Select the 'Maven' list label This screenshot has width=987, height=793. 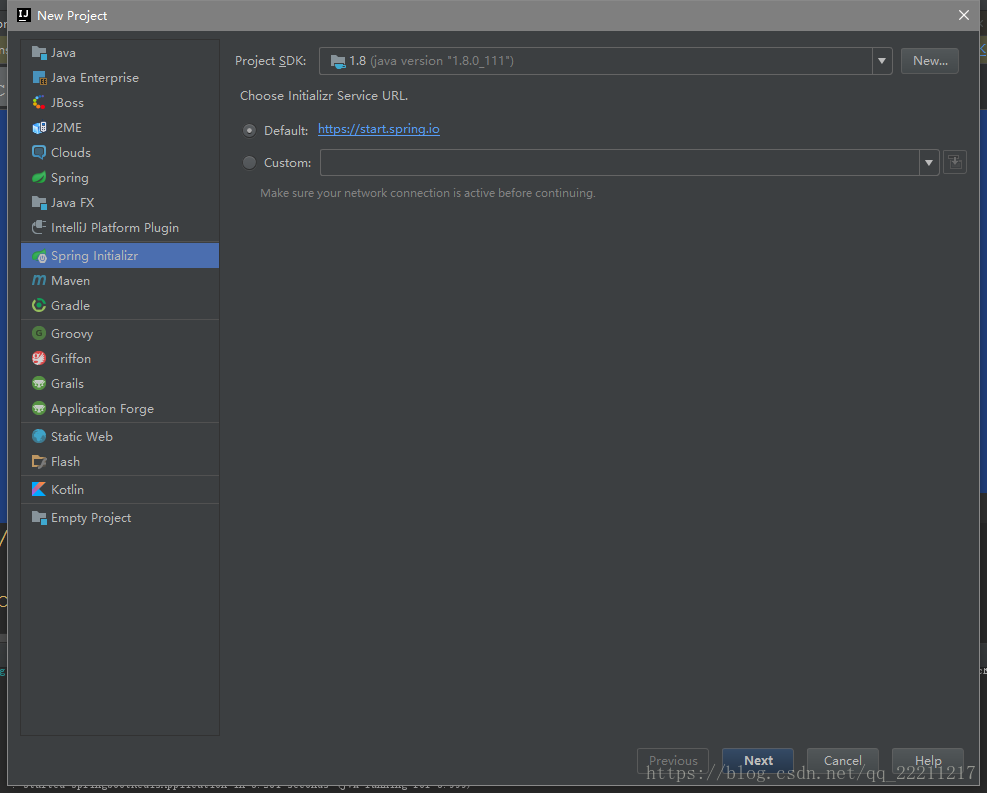(70, 281)
